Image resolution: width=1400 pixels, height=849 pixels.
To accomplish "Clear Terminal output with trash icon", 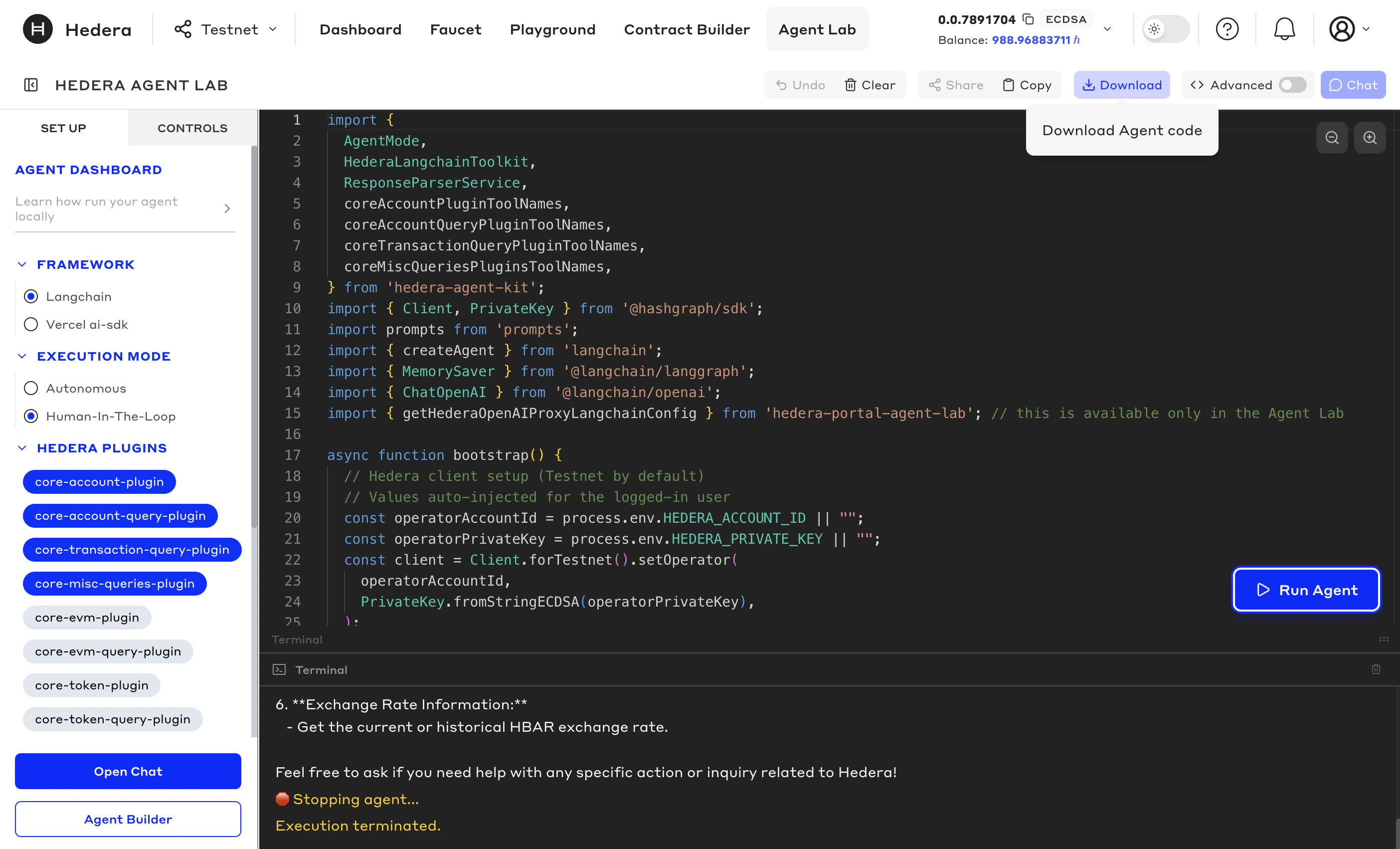I will (x=1376, y=669).
